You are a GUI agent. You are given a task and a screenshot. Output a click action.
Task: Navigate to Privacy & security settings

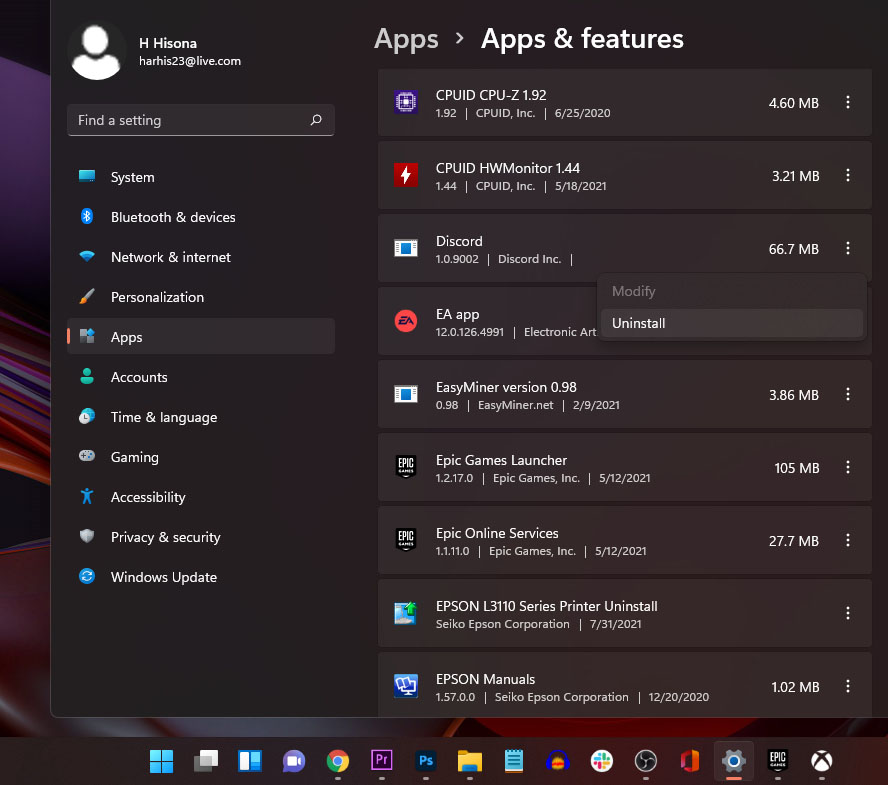point(200,537)
